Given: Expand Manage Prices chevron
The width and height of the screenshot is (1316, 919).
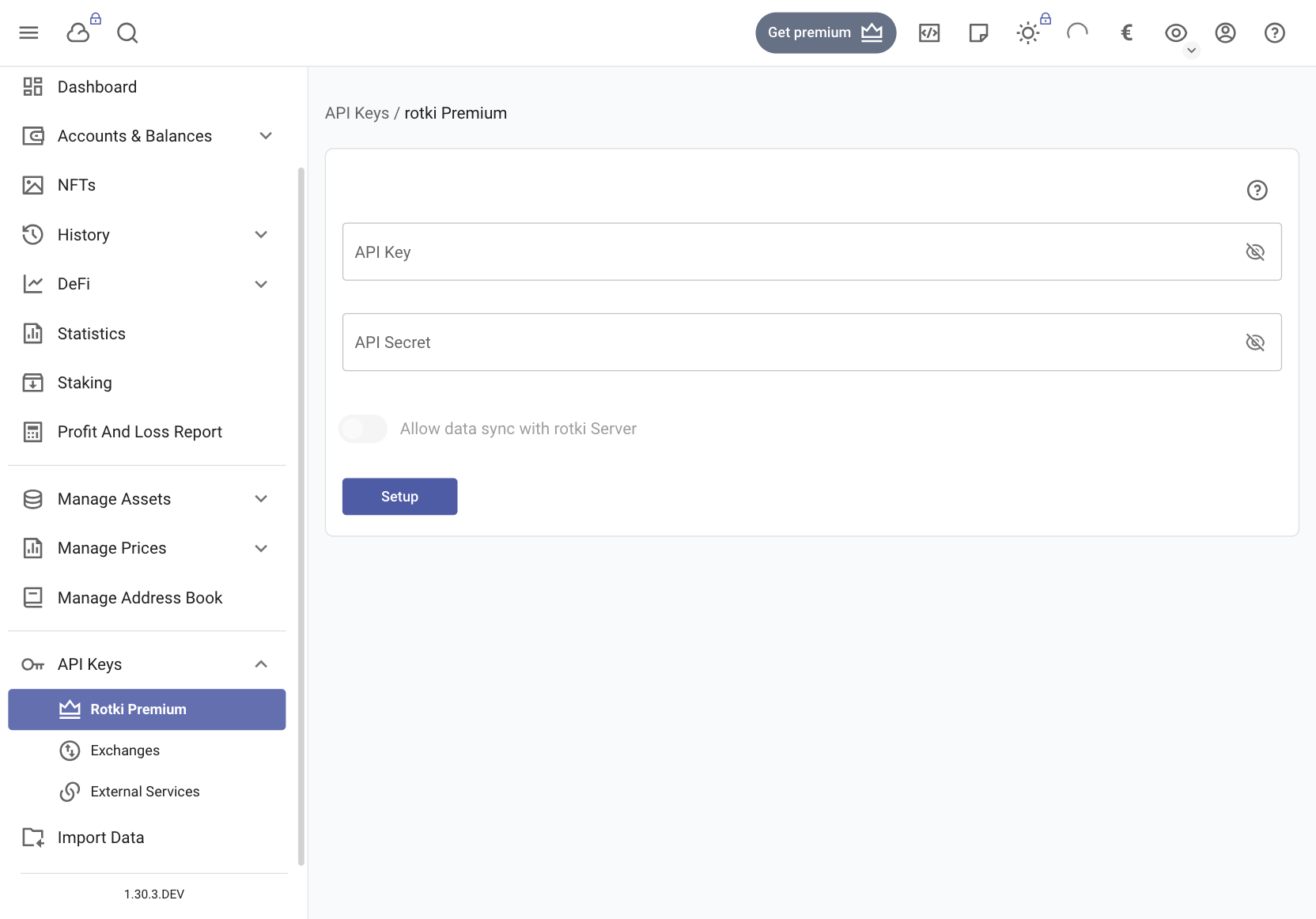Looking at the screenshot, I should click(x=261, y=548).
